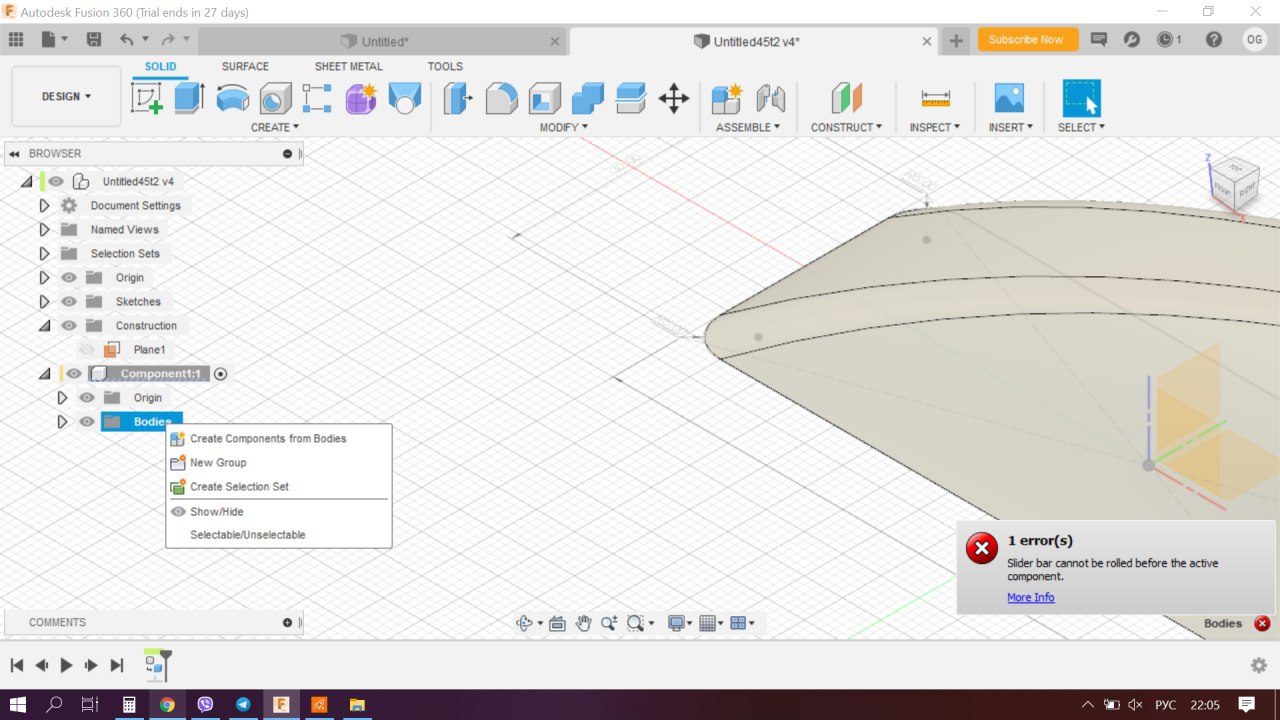Toggle visibility eye of Sketches folder
Screen dimensions: 1280x720
69,302
